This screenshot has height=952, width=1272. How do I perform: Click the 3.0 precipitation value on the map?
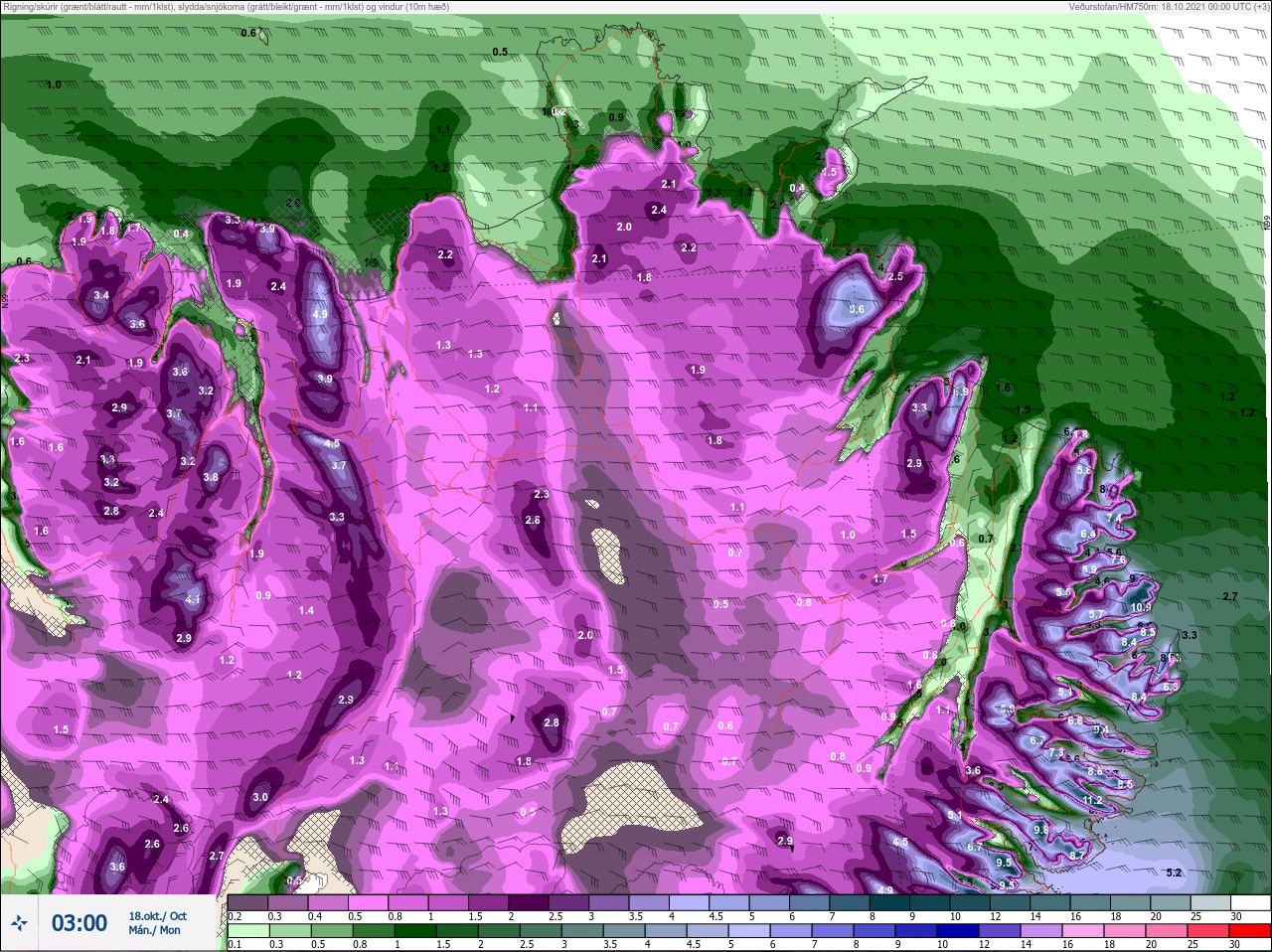(x=260, y=797)
